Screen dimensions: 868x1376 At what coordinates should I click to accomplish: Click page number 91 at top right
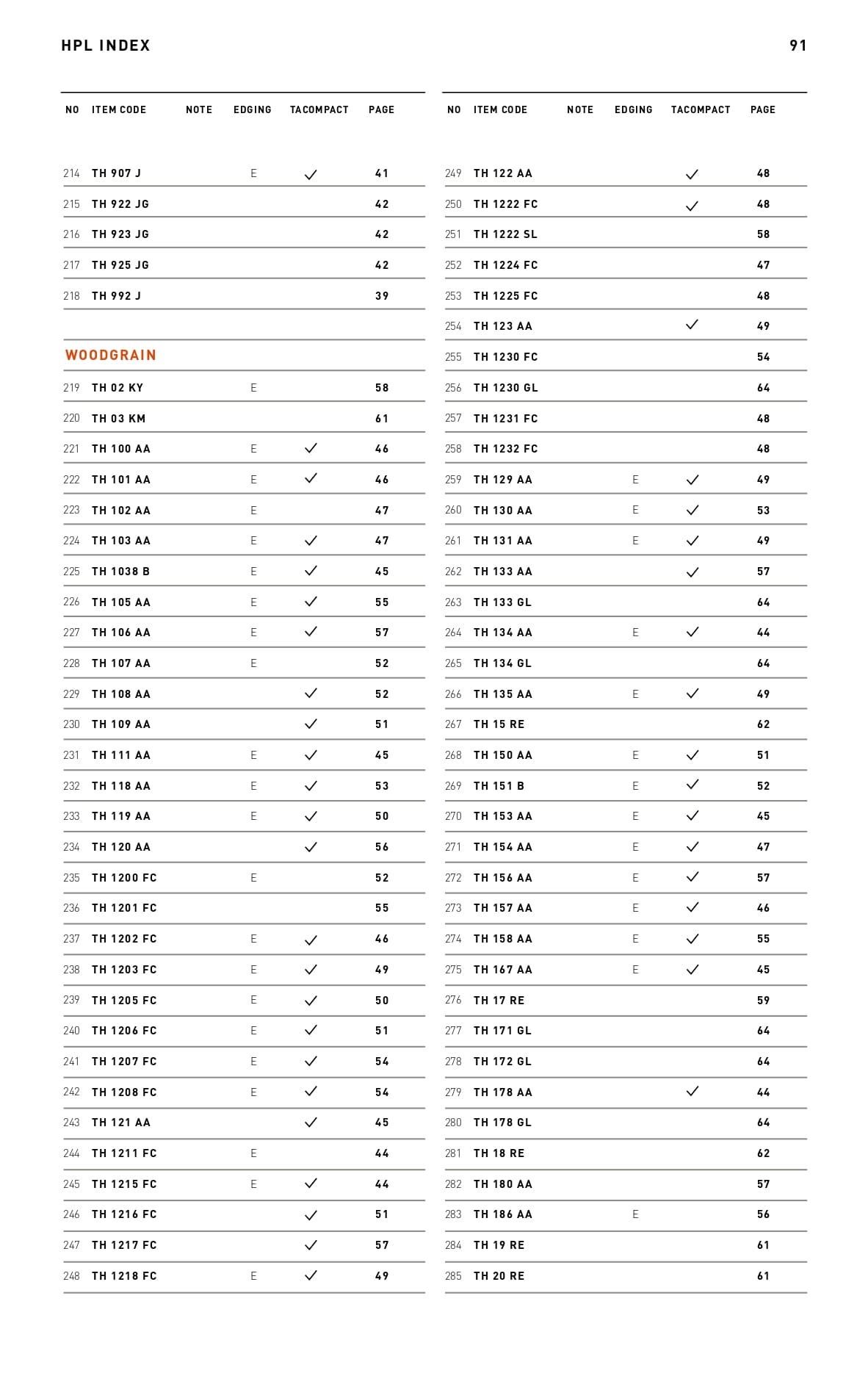click(798, 46)
